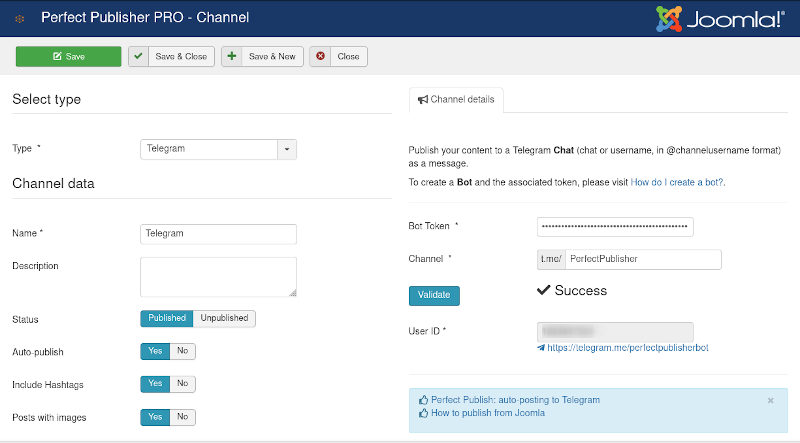
Task: Click the blurred User ID field
Action: [615, 332]
